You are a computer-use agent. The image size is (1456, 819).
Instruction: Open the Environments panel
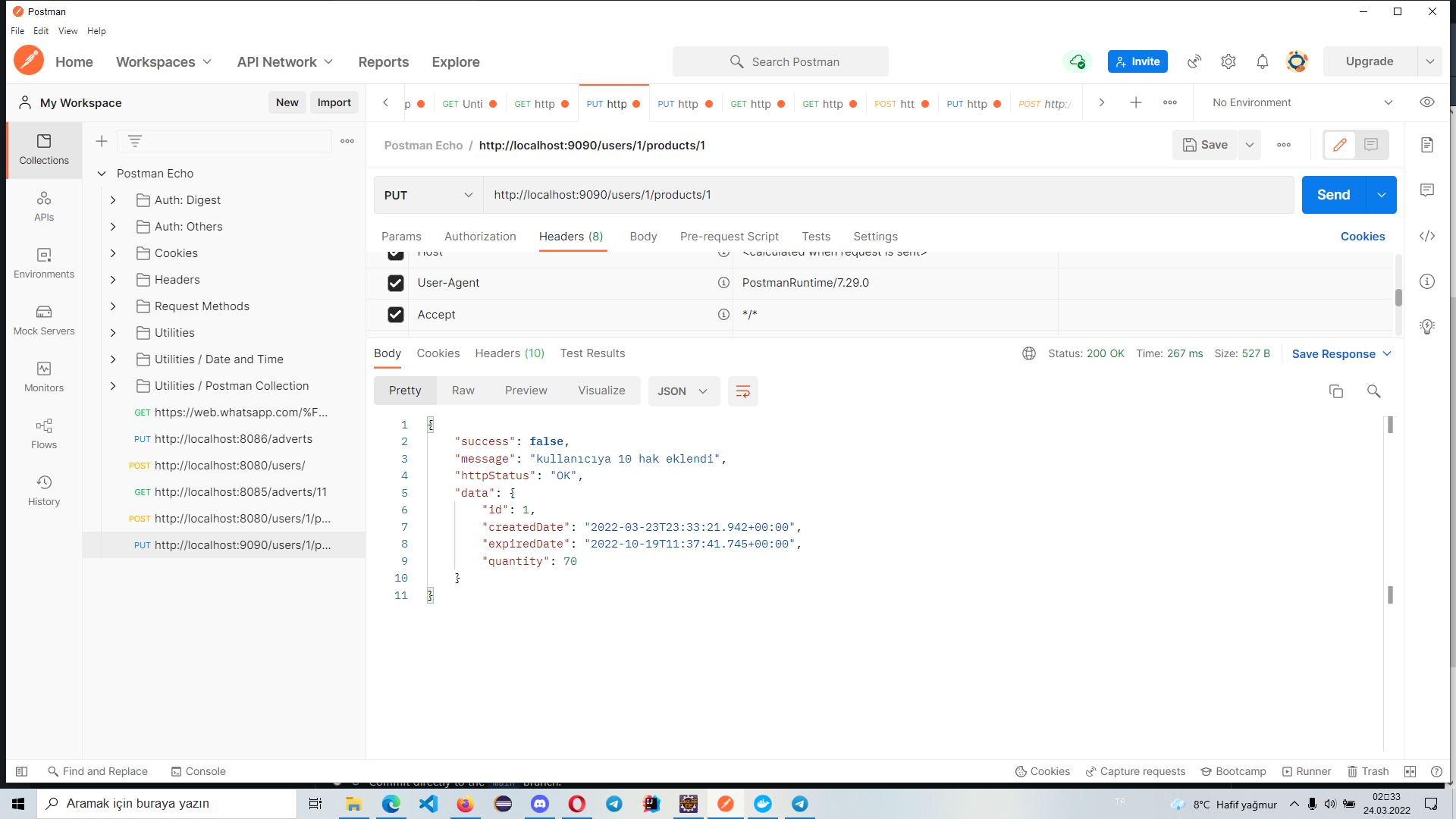[x=43, y=262]
